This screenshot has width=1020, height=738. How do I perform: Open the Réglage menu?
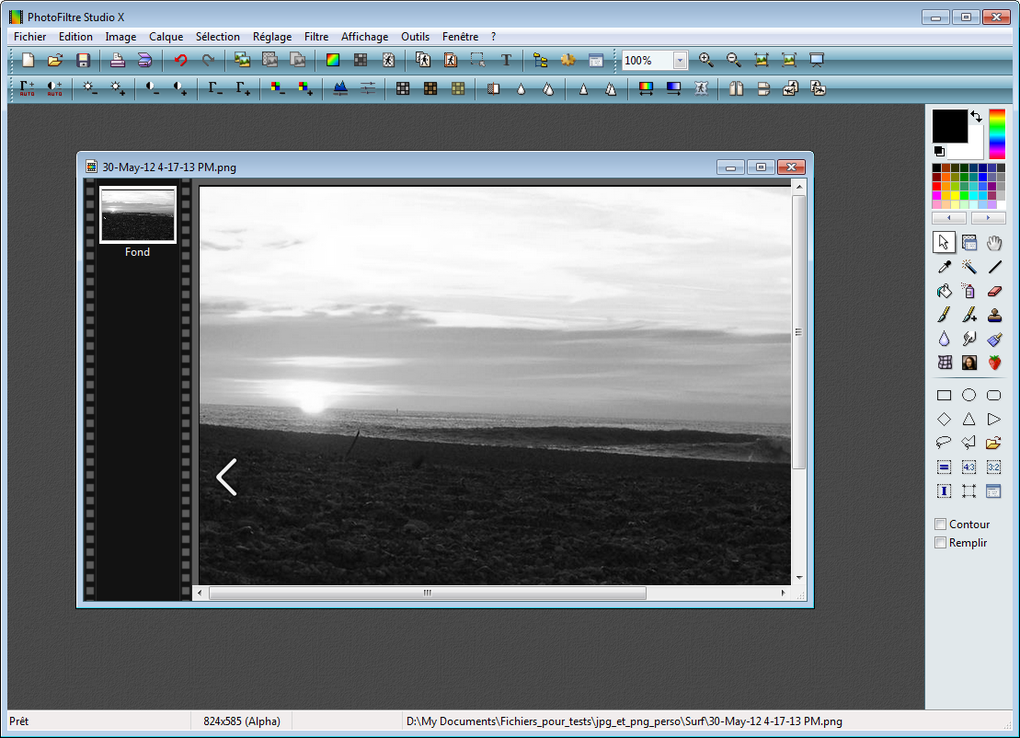[x=272, y=37]
